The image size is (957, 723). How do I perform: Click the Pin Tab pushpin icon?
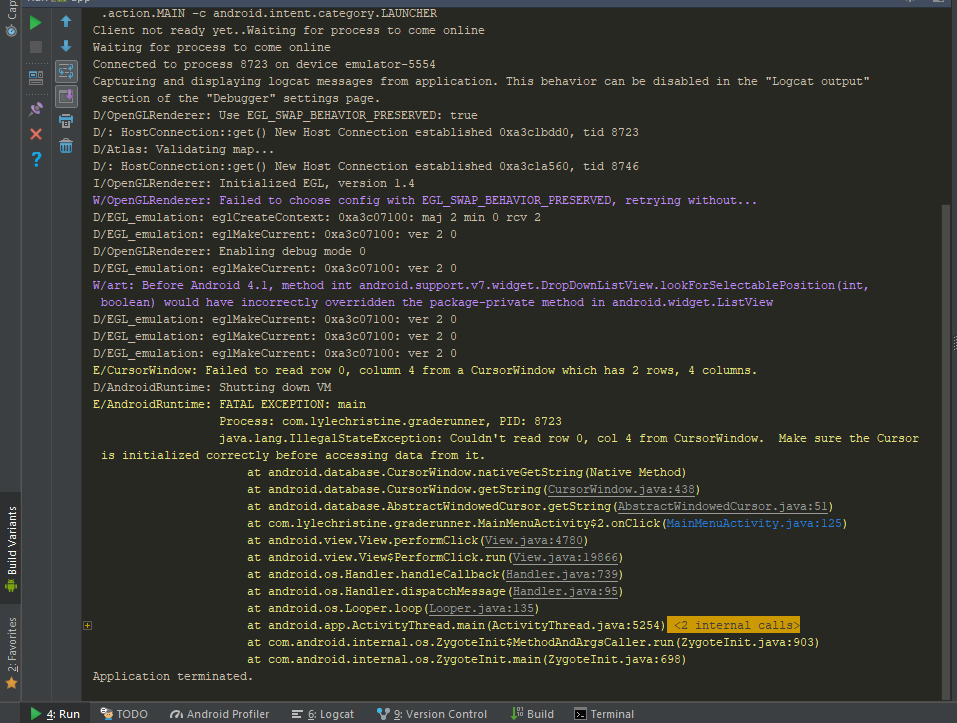pos(36,107)
